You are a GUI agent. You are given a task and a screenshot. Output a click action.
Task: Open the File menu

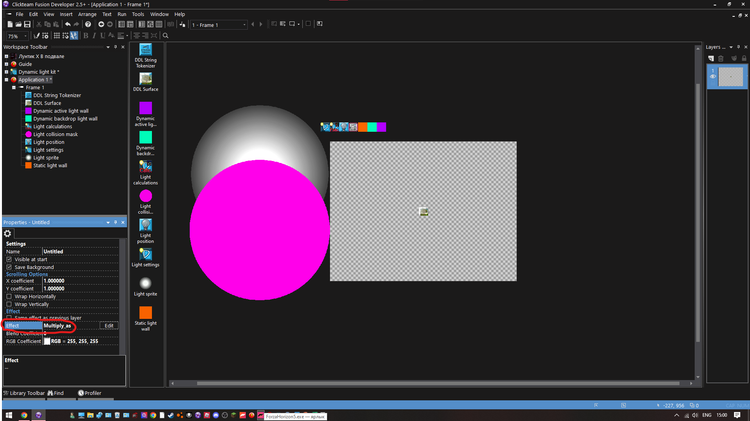tap(19, 14)
